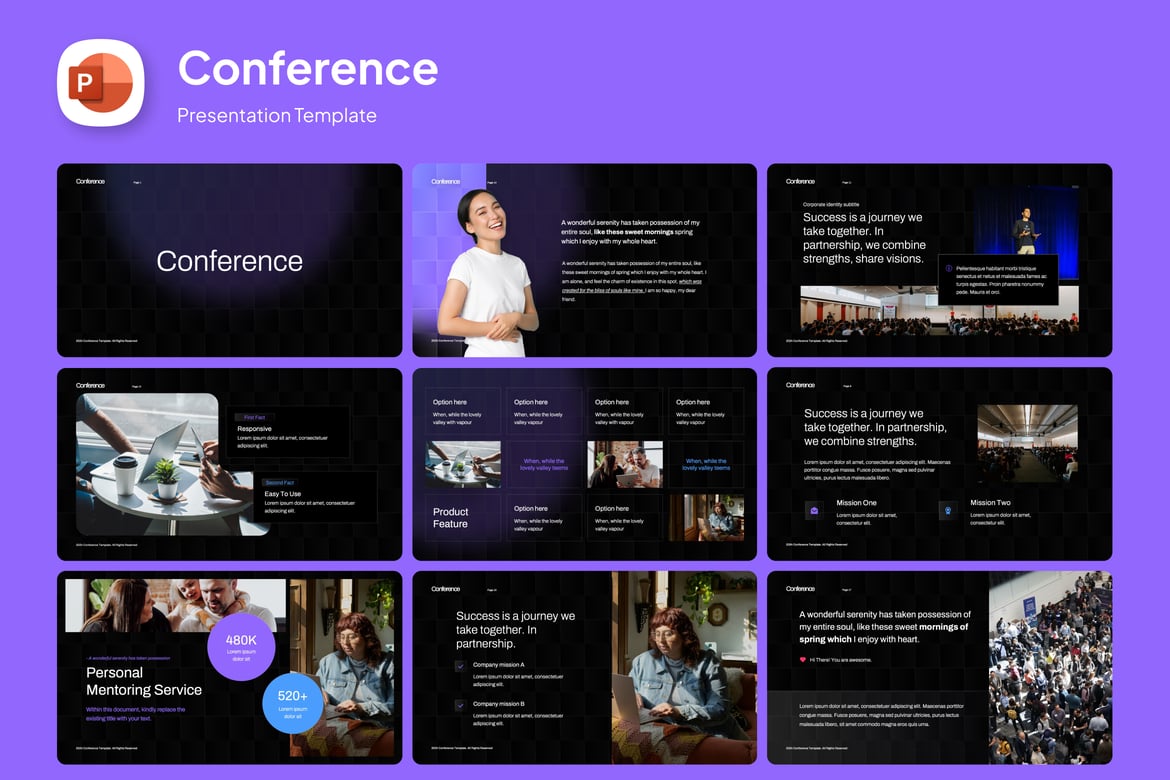Viewport: 1170px width, 780px height.
Task: Click the Pellentesque habitant note box
Action: [x=998, y=280]
